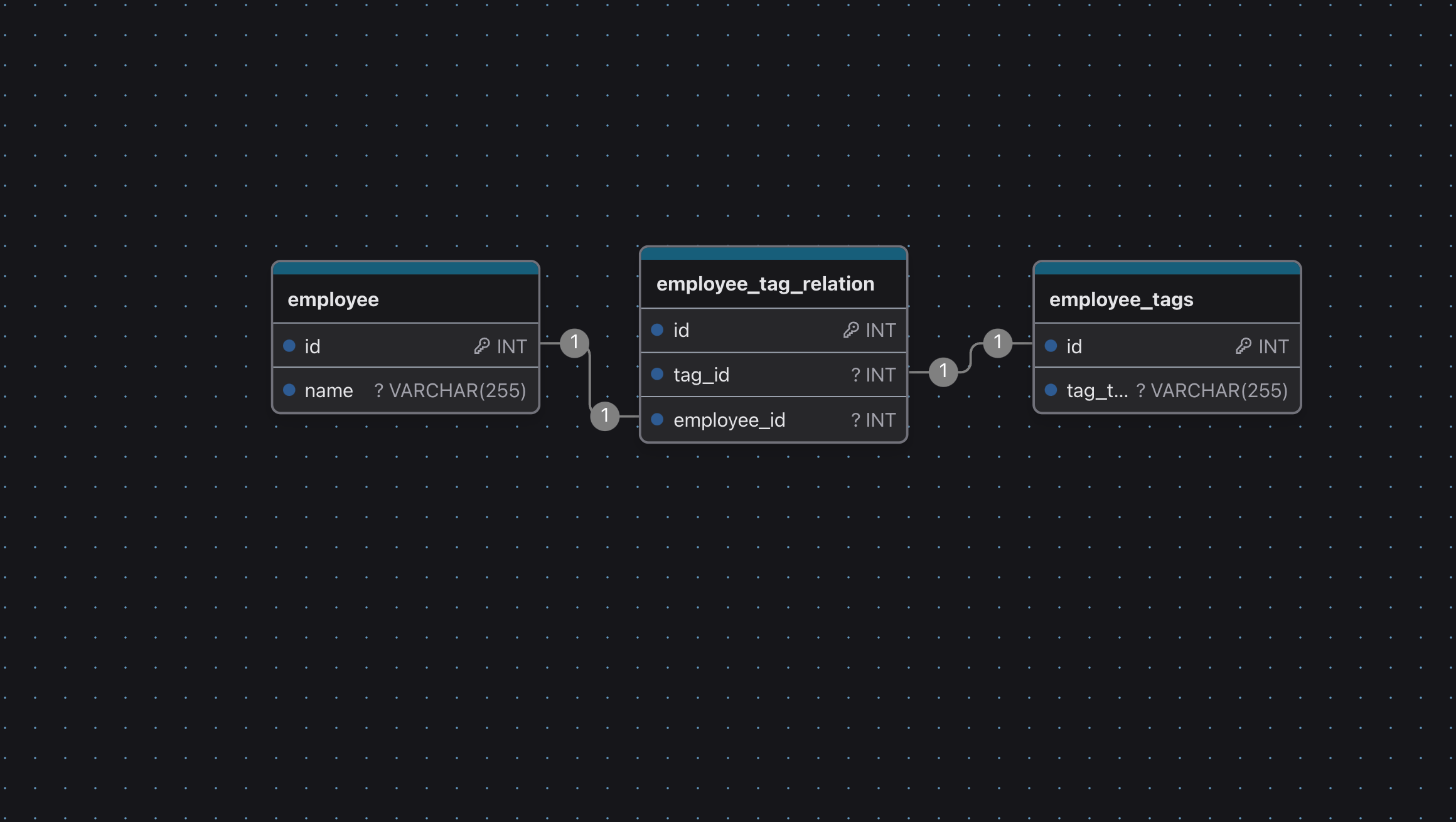The image size is (1456, 822).
Task: Select the name VARCHAR(255) field row
Action: click(x=405, y=390)
